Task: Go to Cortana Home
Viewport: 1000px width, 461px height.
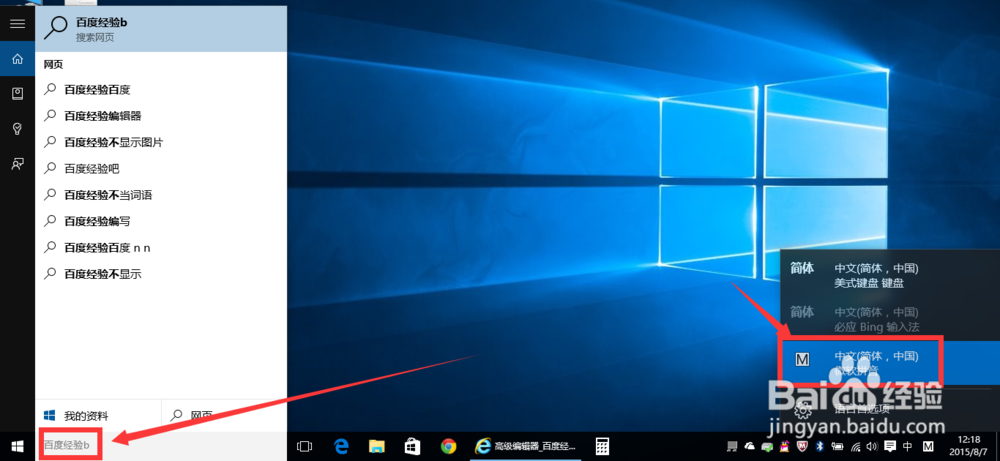Action: click(x=17, y=59)
